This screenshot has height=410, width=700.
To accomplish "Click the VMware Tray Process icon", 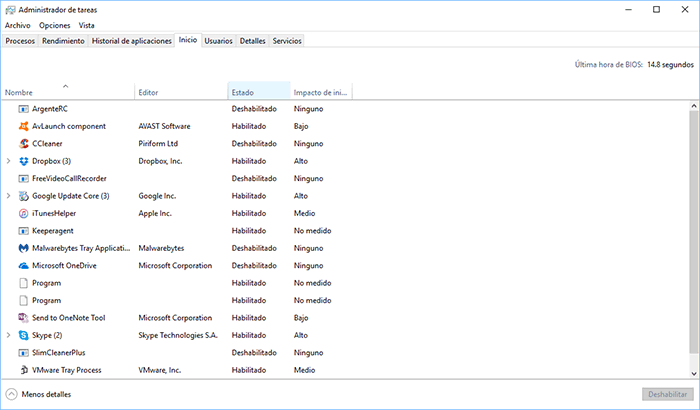I will click(x=23, y=370).
